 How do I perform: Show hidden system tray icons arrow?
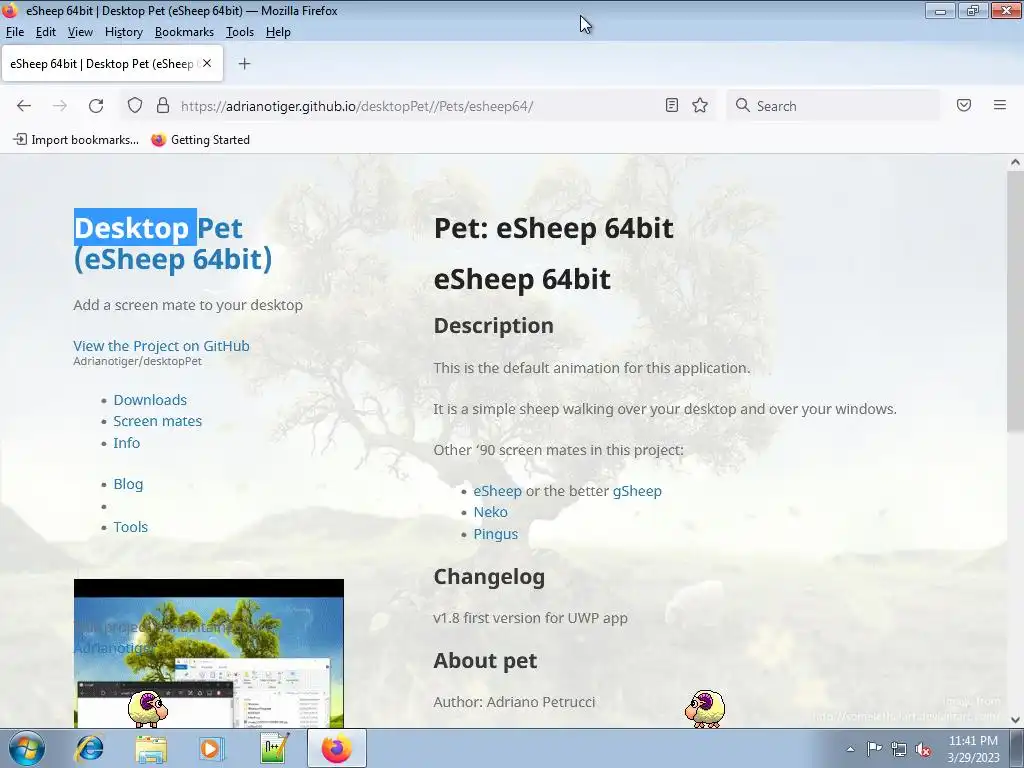[850, 749]
